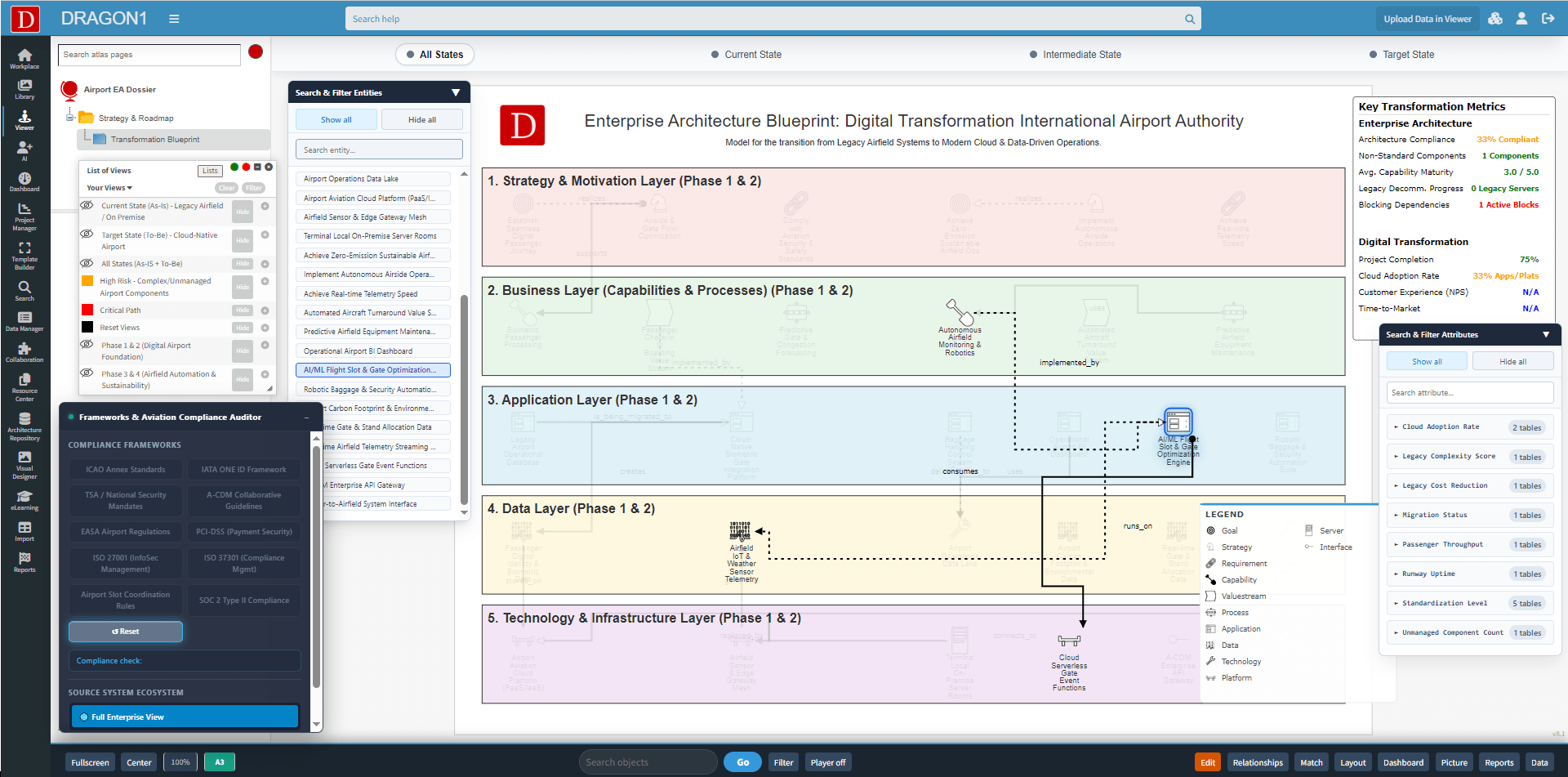
Task: Open the Layout tab in the bottom bar
Action: click(1353, 762)
